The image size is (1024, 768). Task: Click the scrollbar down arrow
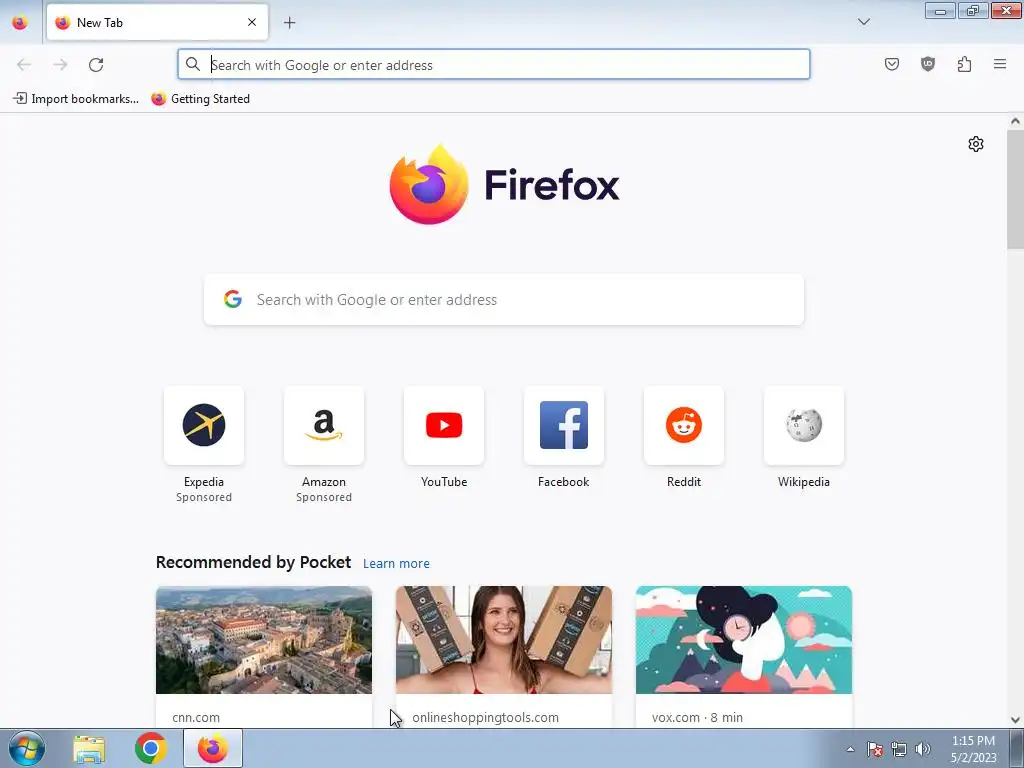coord(1015,720)
